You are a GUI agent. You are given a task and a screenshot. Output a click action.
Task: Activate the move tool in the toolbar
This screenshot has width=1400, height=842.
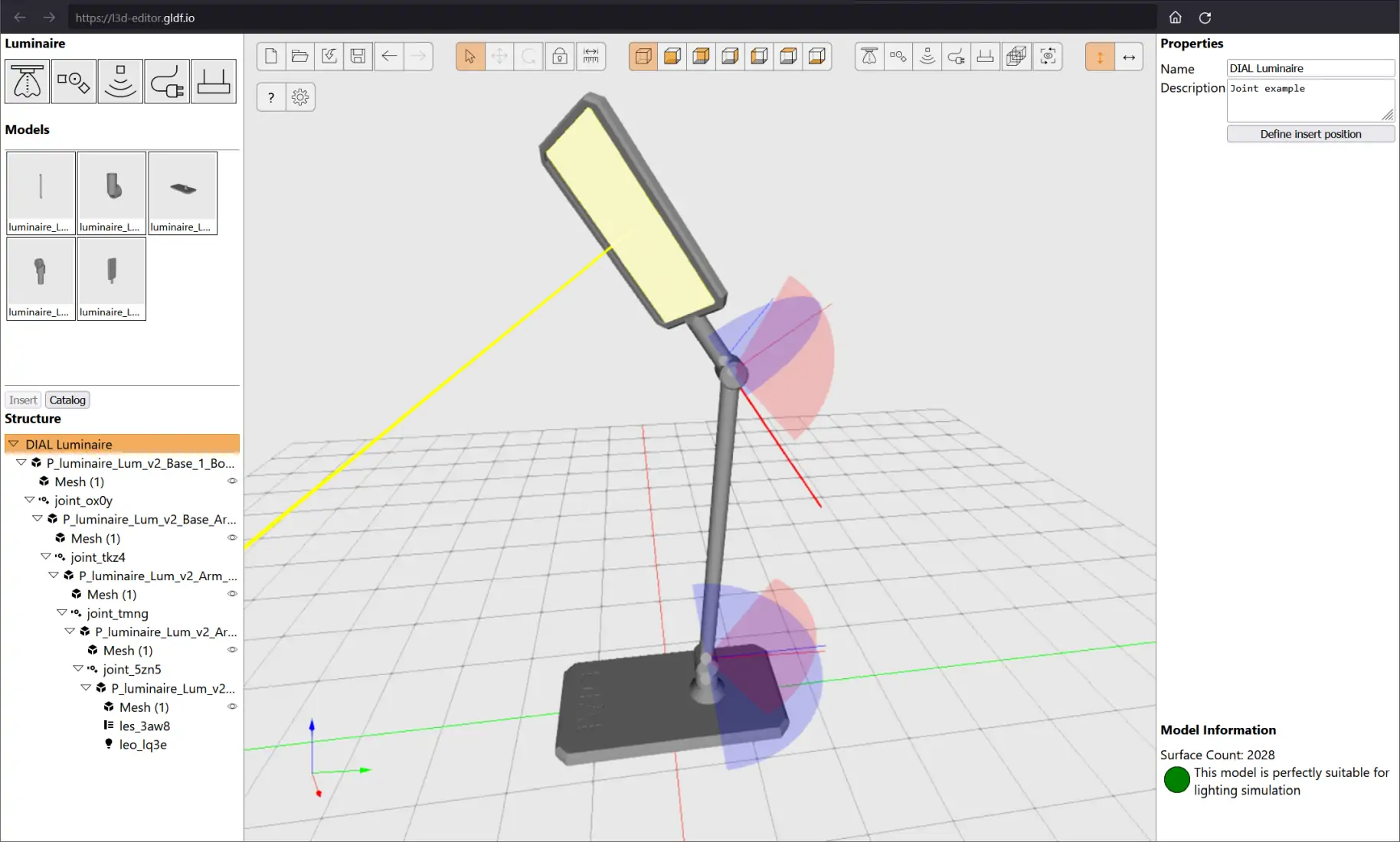pos(499,56)
